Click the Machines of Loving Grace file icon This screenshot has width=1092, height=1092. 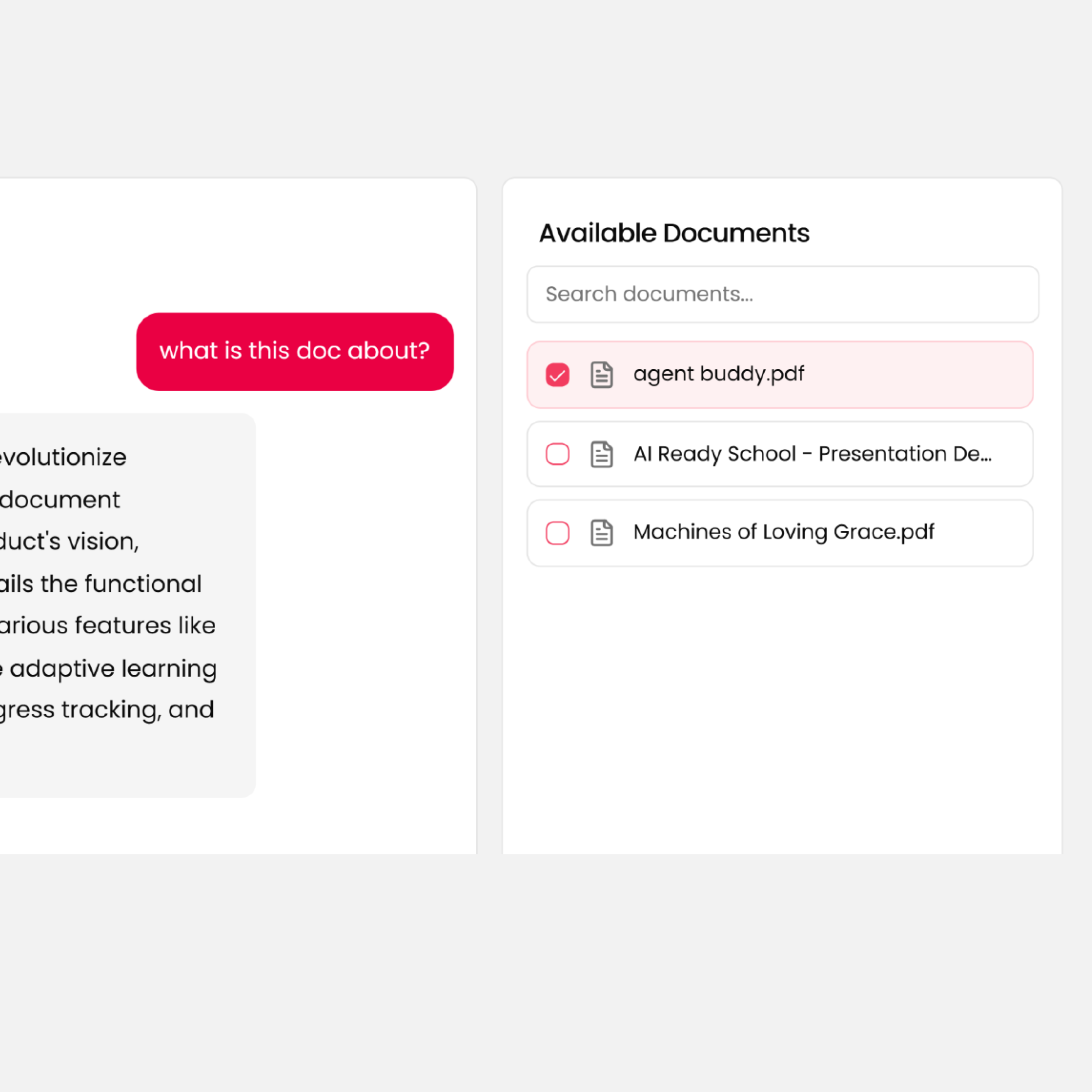click(601, 532)
